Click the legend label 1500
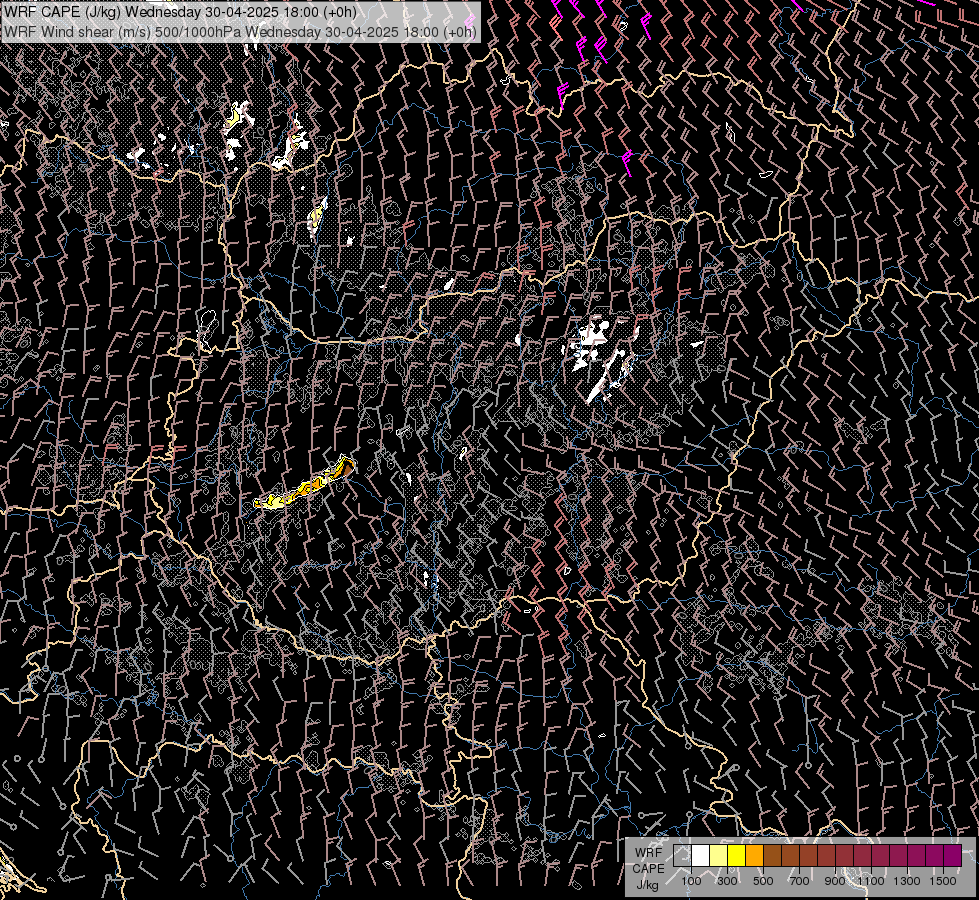Viewport: 979px width, 900px height. tap(943, 881)
